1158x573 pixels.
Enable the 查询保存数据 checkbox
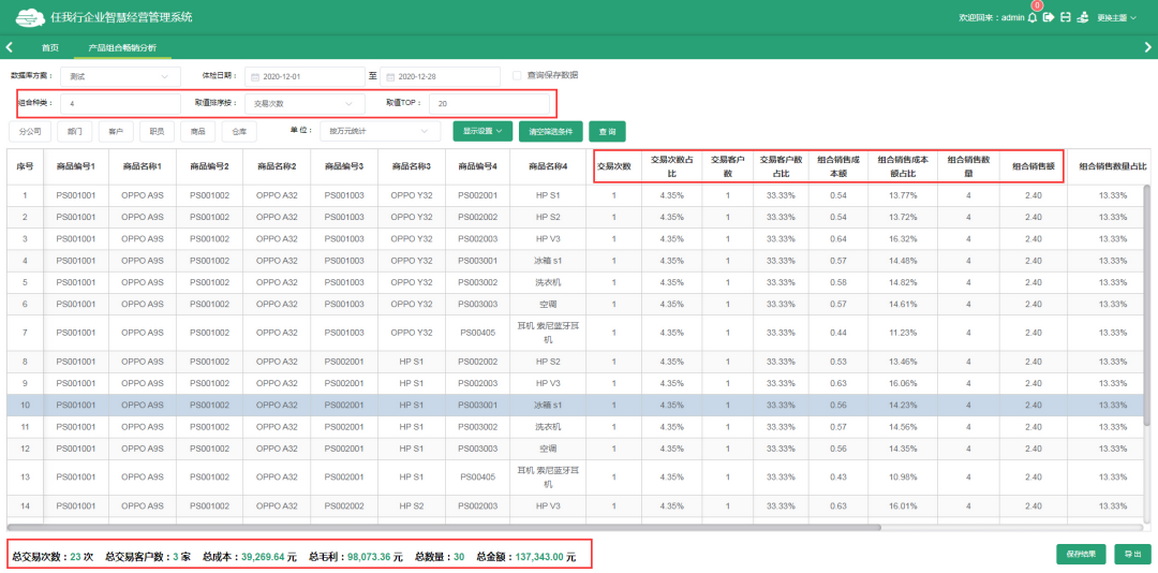coord(517,76)
